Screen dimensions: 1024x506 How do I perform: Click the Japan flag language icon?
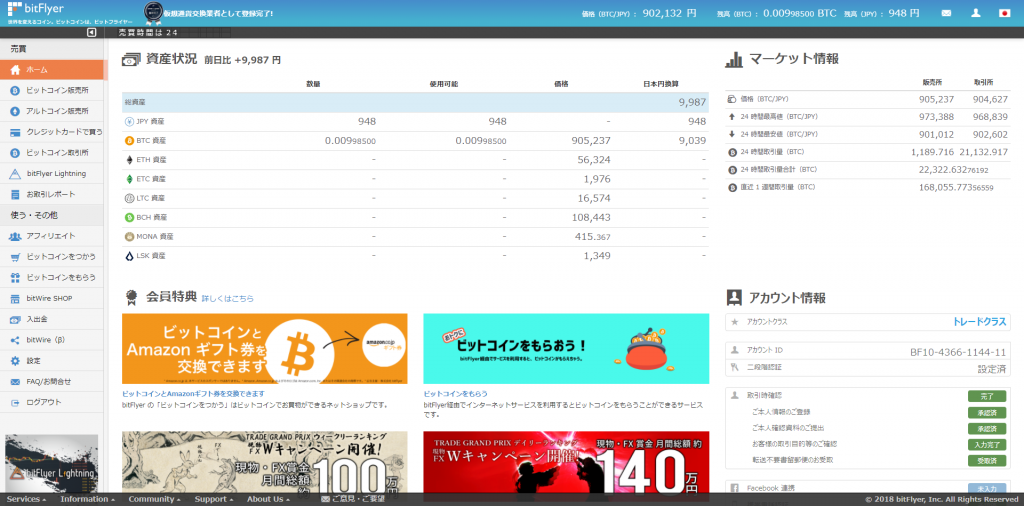click(1005, 13)
